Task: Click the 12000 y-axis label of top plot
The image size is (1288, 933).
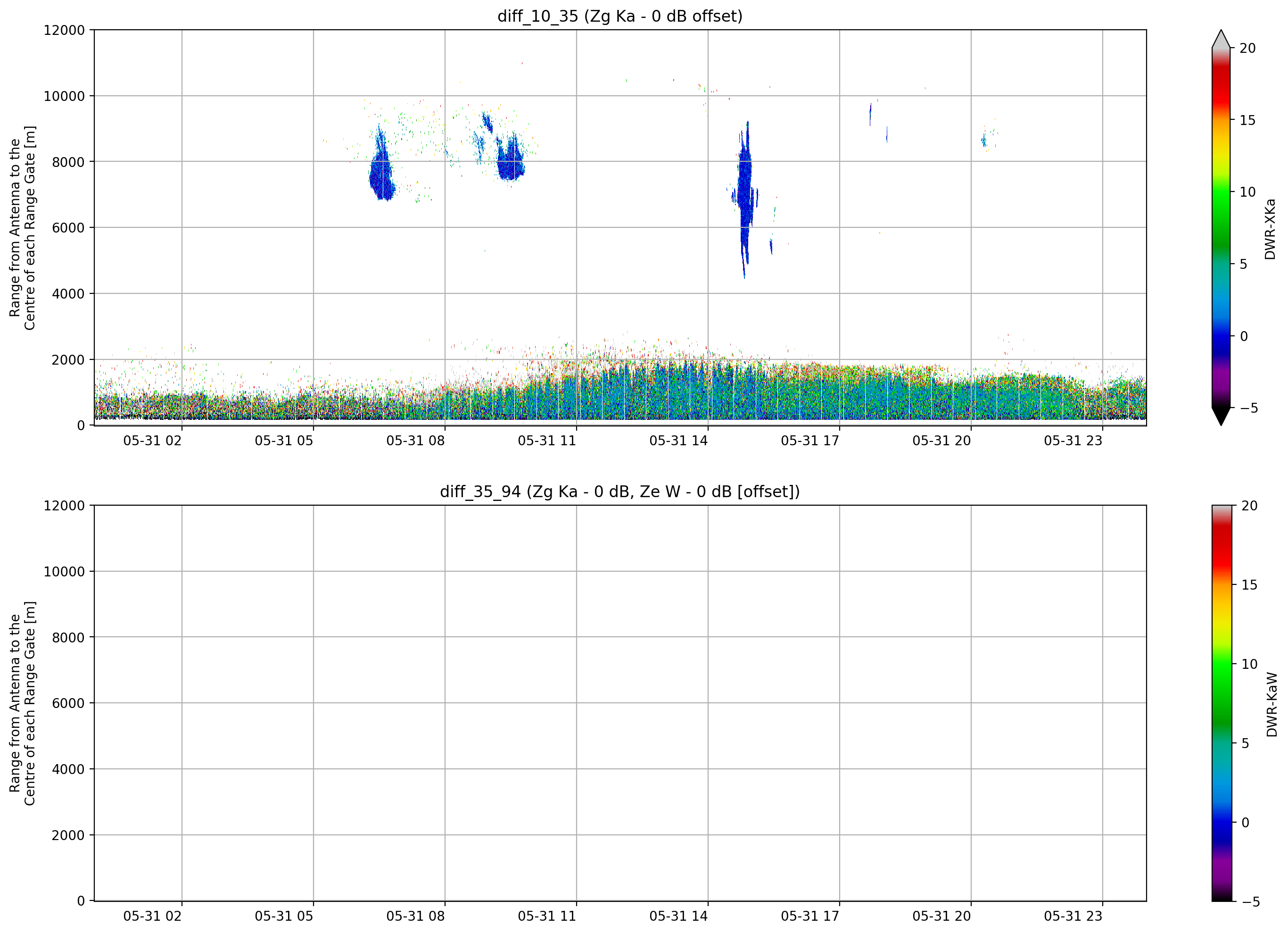Action: (64, 30)
